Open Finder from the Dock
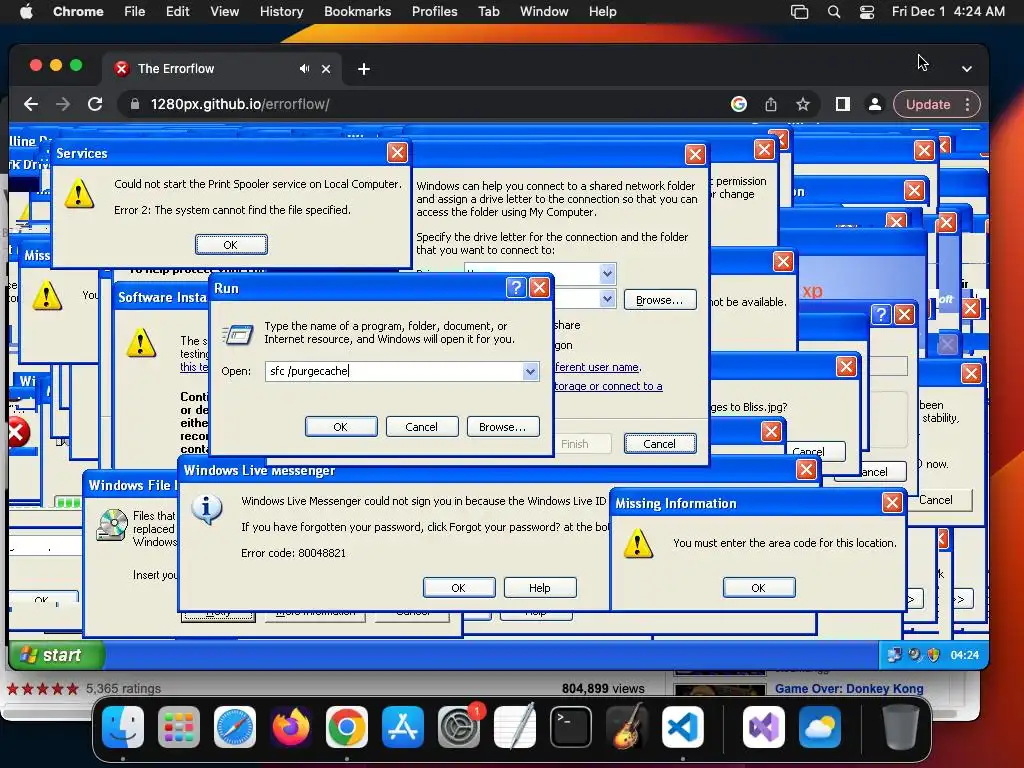1024x768 pixels. pyautogui.click(x=123, y=727)
